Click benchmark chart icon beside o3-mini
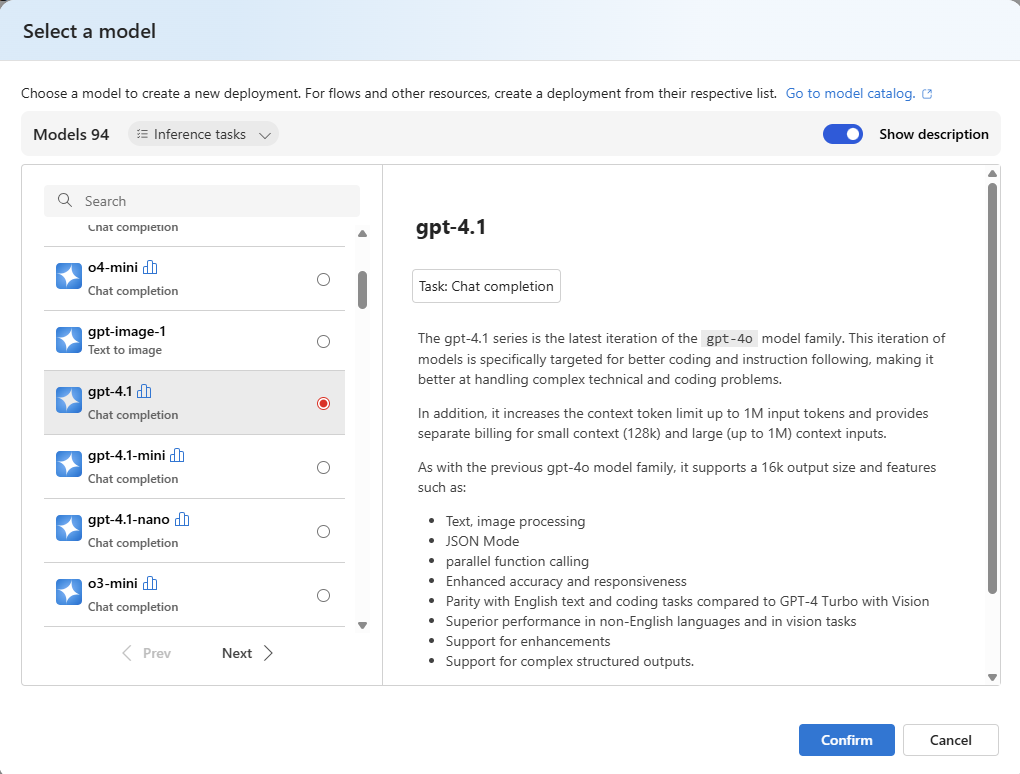Screen dimensions: 1020x774 (150, 583)
